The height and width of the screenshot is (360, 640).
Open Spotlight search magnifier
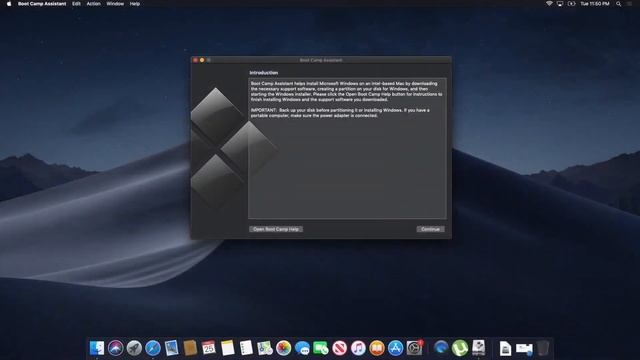pos(619,4)
